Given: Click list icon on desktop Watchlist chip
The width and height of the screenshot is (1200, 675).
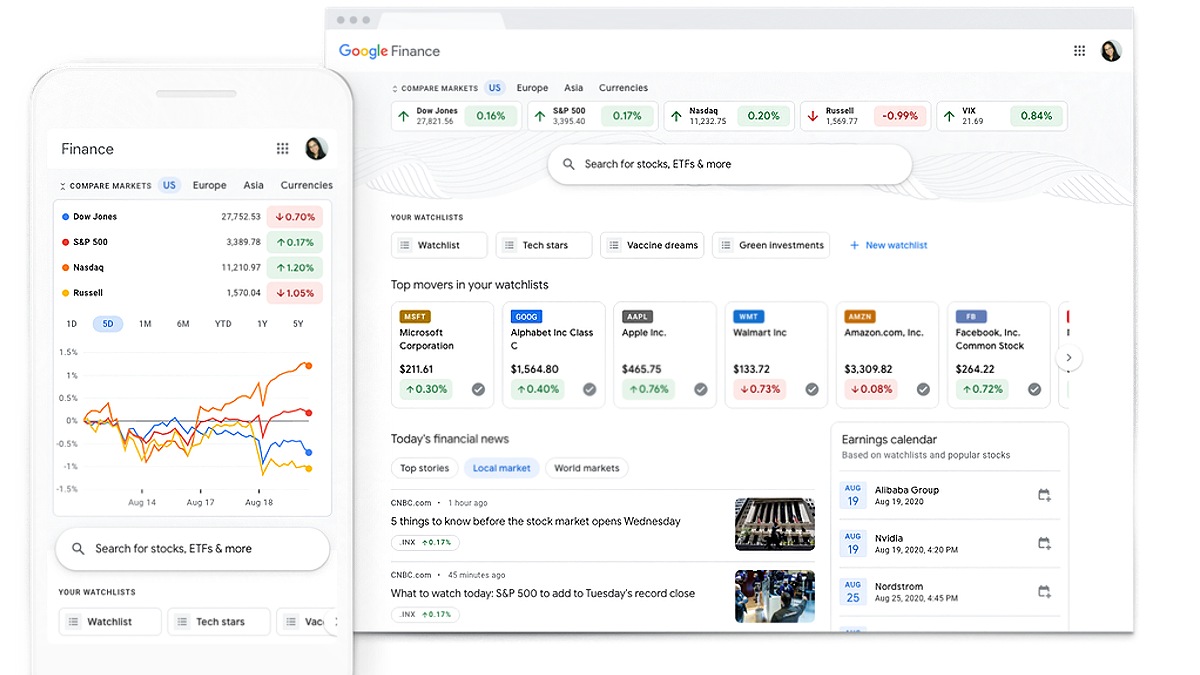Looking at the screenshot, I should (x=405, y=245).
